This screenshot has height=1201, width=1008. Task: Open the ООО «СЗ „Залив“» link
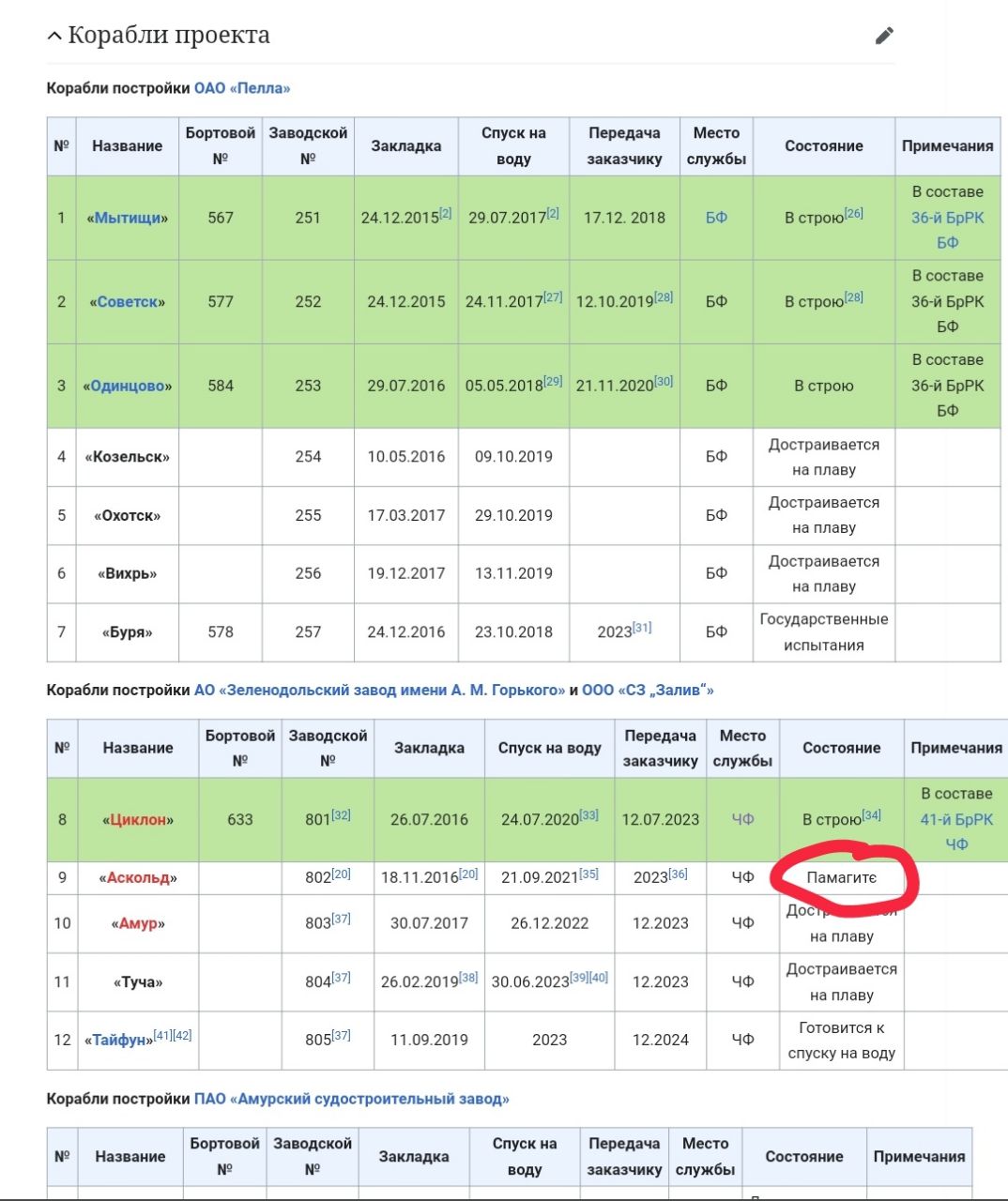click(648, 691)
